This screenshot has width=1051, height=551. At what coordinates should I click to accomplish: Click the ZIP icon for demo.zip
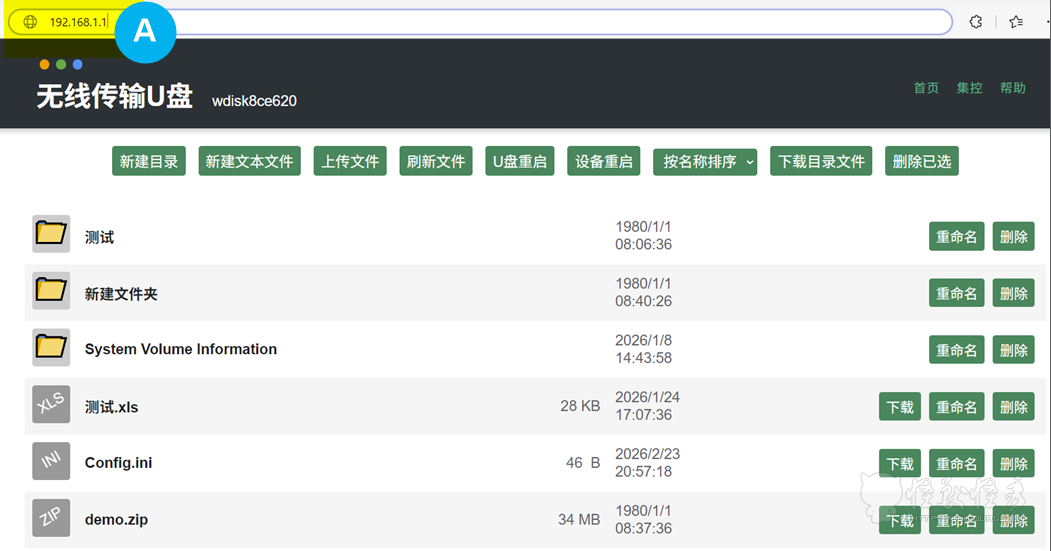51,518
